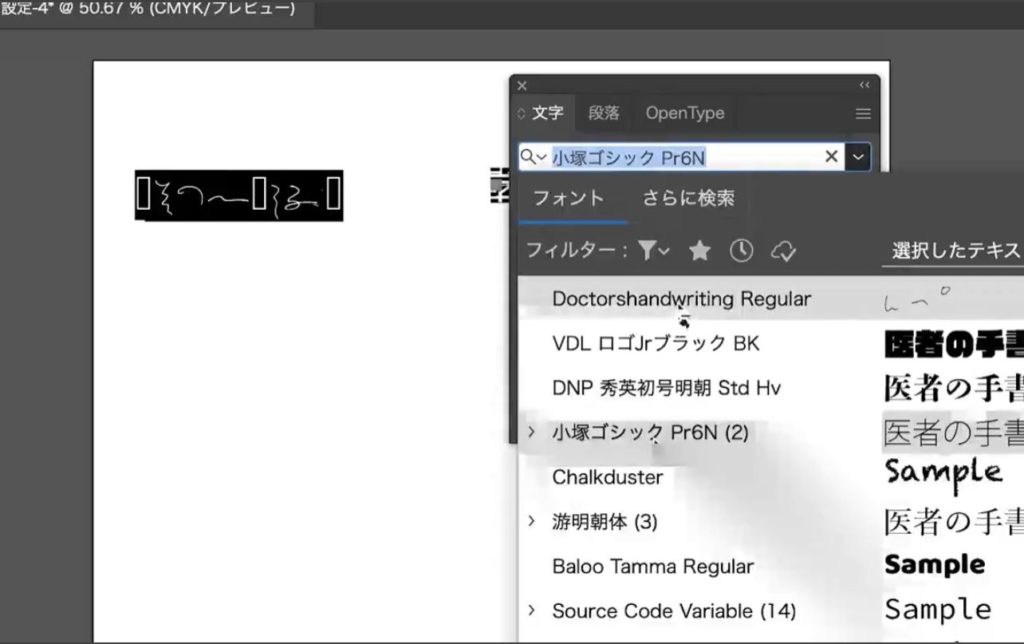
Task: Open the 選択したテキスト sample text dropdown
Action: (x=955, y=251)
